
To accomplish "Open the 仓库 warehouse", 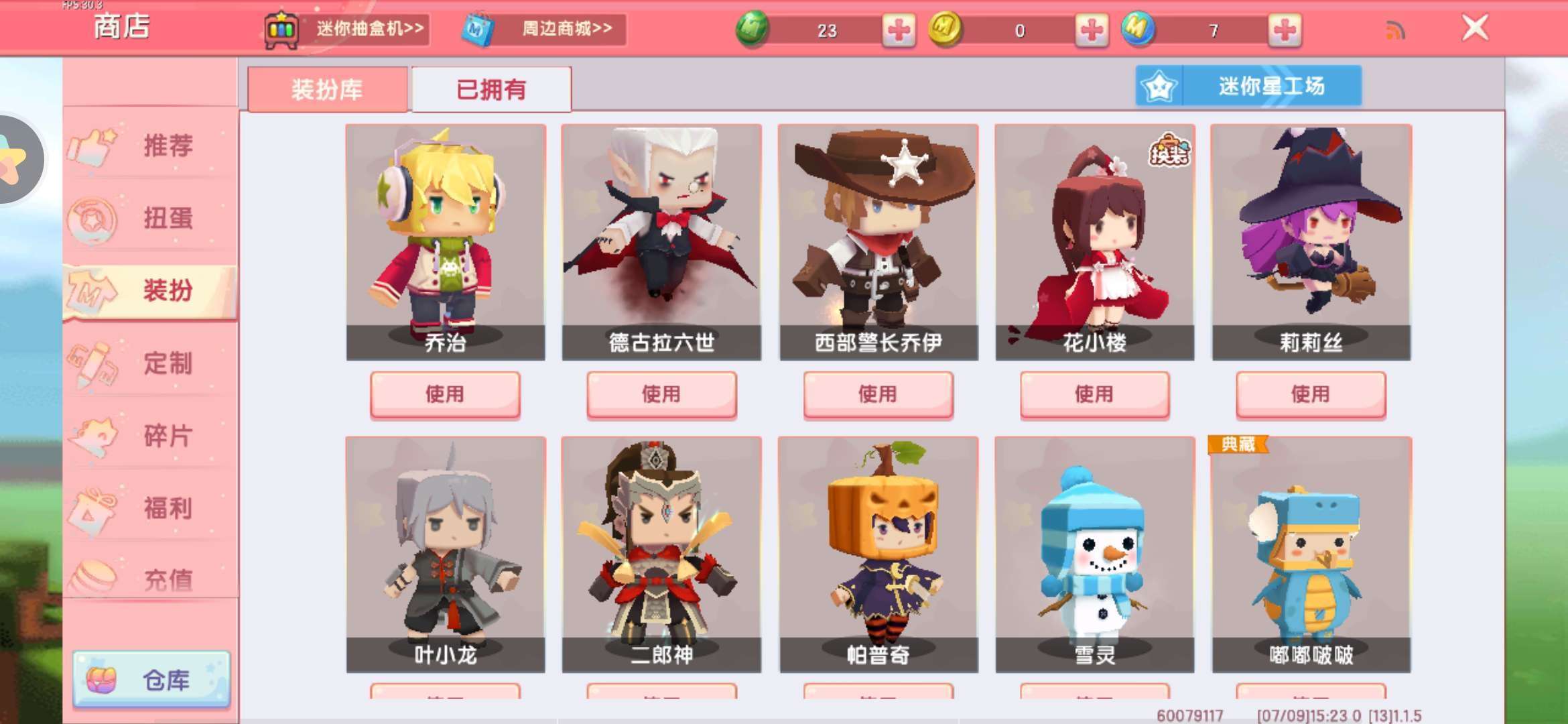I will click(x=151, y=680).
